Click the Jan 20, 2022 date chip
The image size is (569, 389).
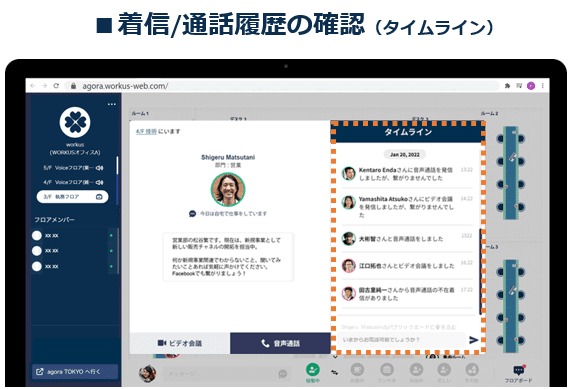pyautogui.click(x=405, y=155)
